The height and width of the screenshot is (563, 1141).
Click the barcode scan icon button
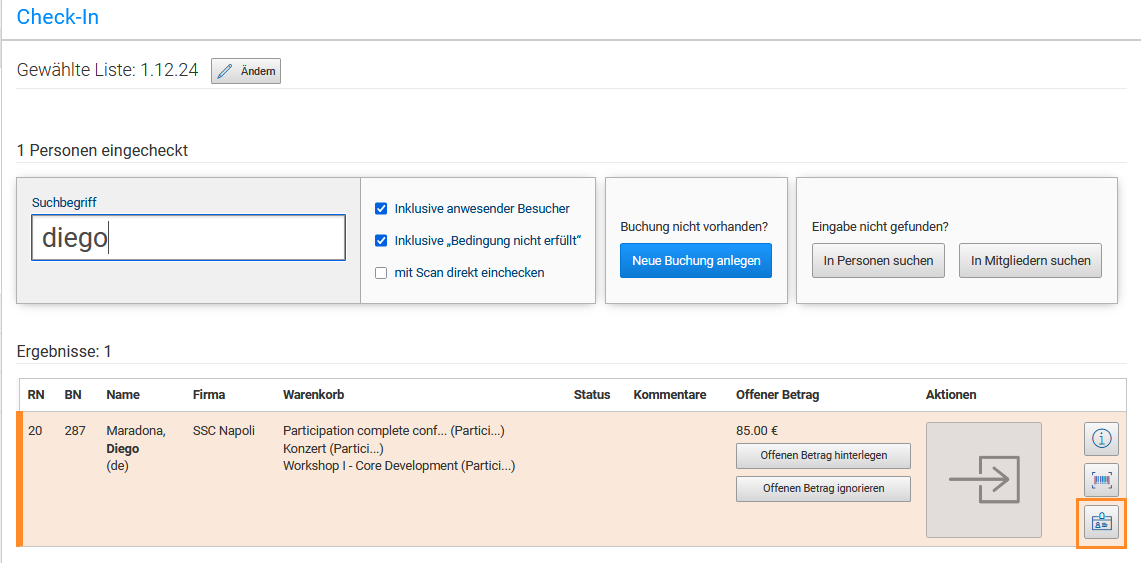1101,480
